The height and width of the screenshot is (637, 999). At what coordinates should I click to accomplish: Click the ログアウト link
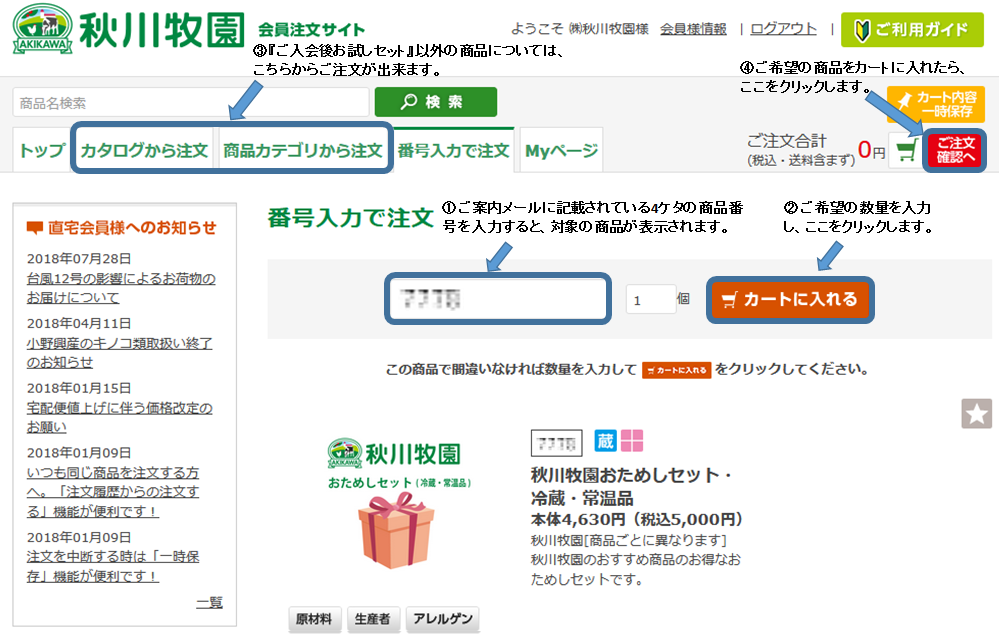coord(784,29)
